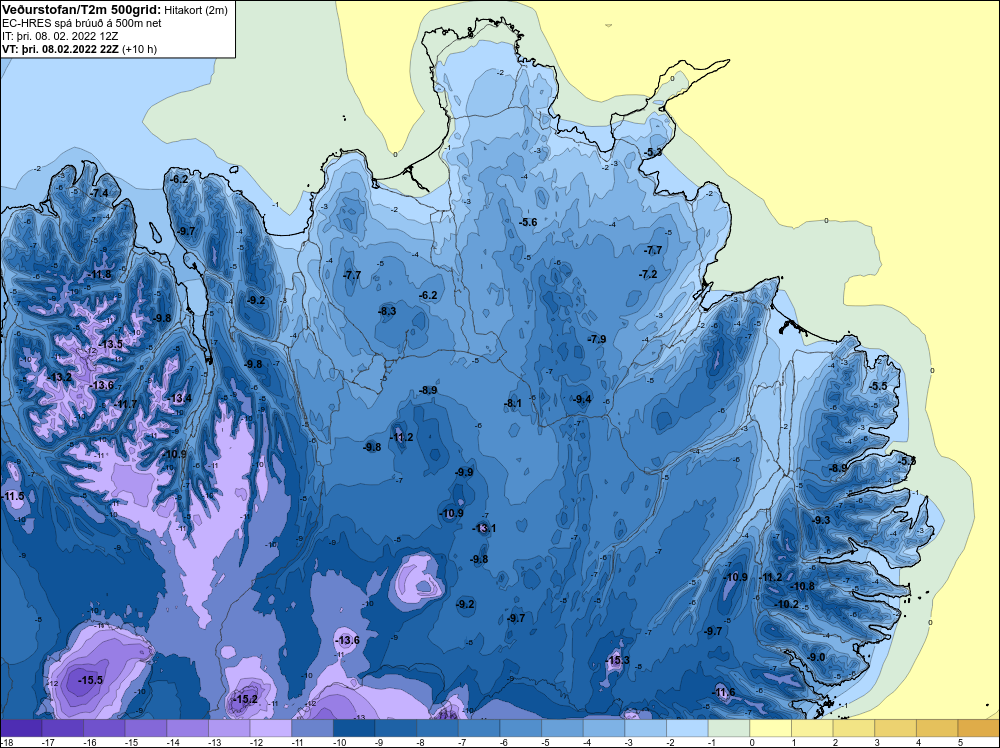Click the -10.8 temperature value
Viewport: 1000px width, 748px height.
pos(802,587)
